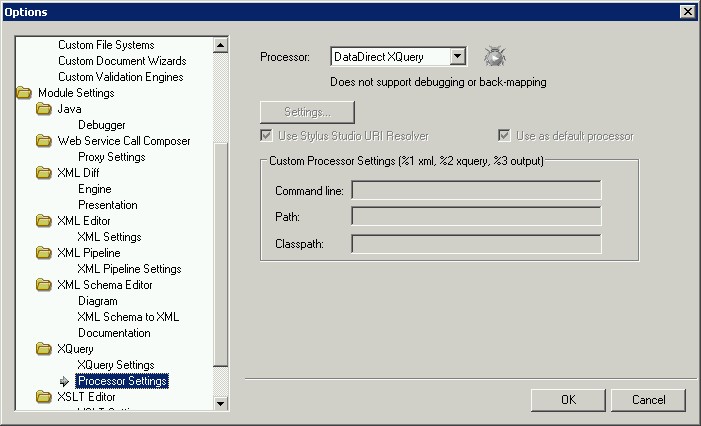Click the tree scrollbar down arrow
701x426 pixels.
(x=221, y=402)
